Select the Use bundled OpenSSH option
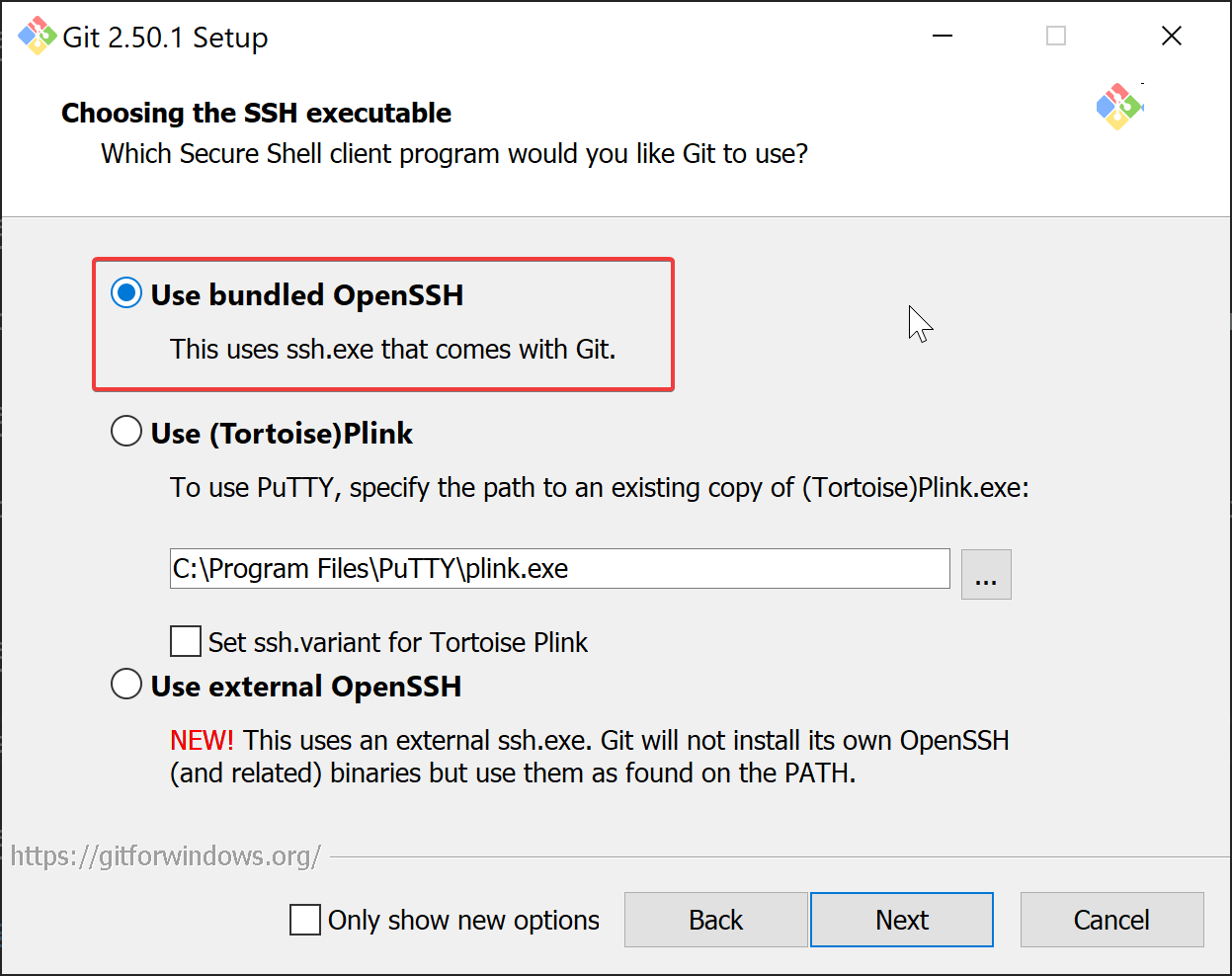1232x976 pixels. tap(126, 293)
